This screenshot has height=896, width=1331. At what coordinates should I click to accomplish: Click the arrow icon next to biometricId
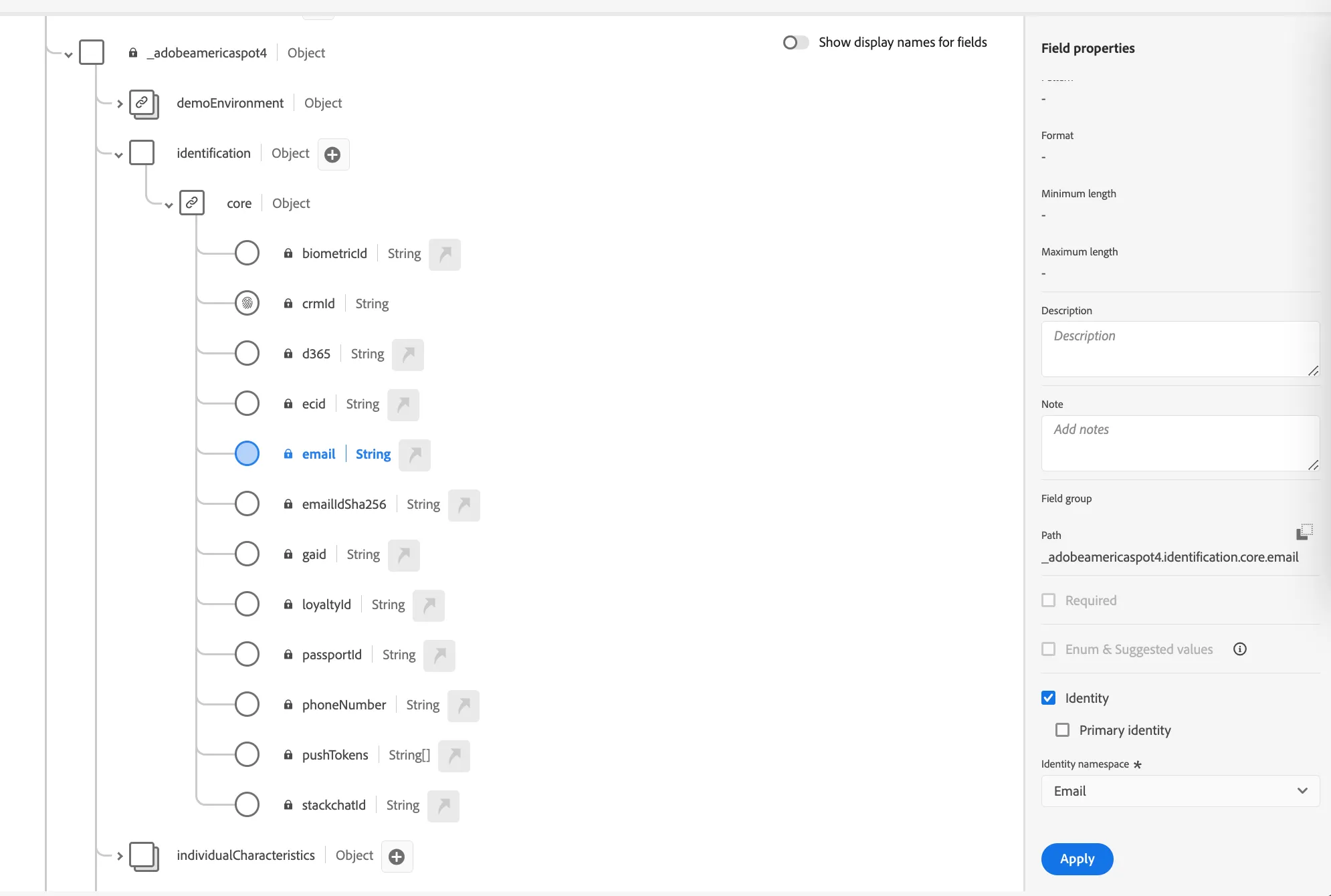(x=445, y=254)
